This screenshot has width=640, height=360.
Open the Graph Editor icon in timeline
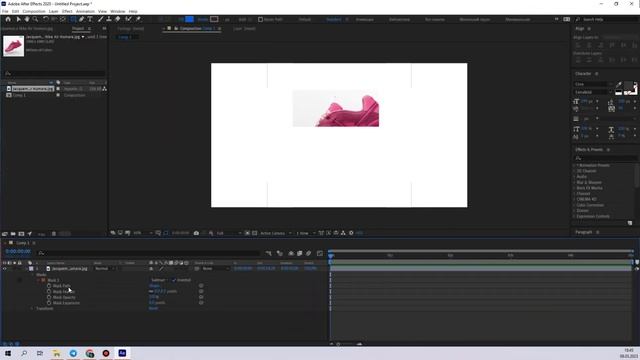[320, 253]
